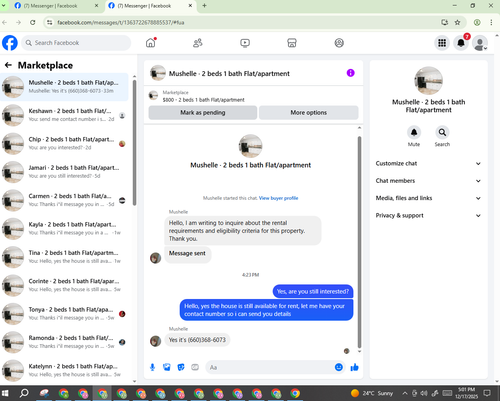Click the Search Facebook input field
Viewport: 500px width, 401px height.
point(76,43)
